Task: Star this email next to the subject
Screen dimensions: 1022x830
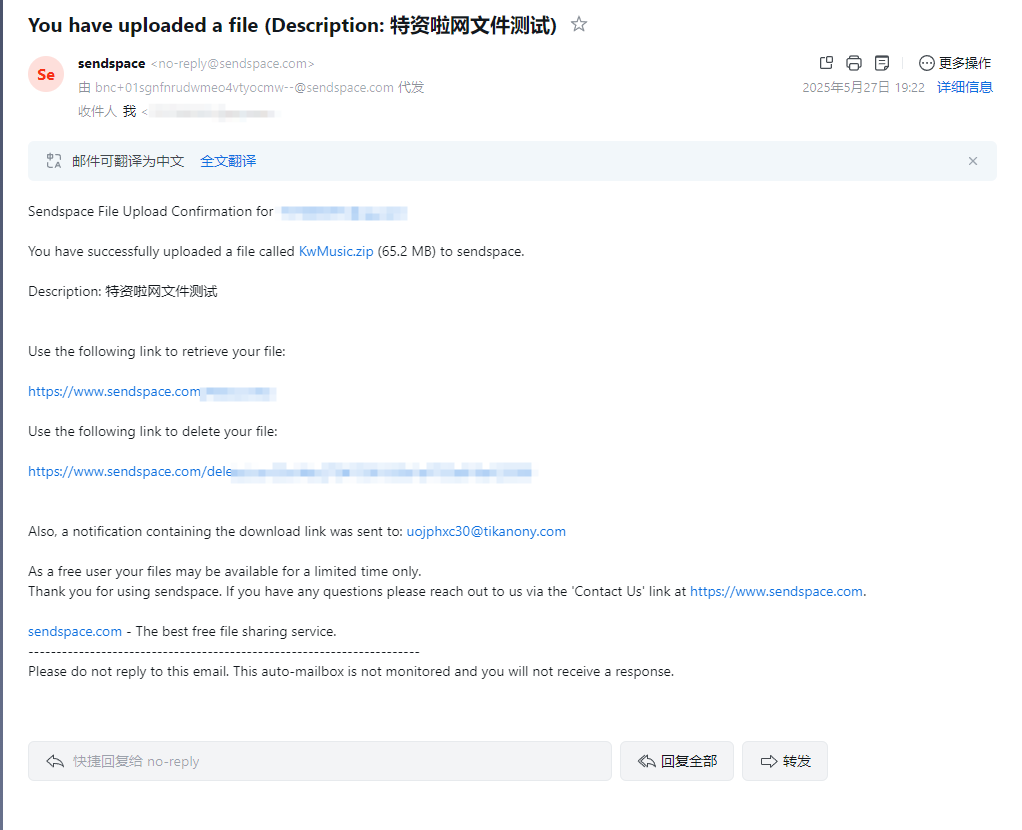Action: 579,25
